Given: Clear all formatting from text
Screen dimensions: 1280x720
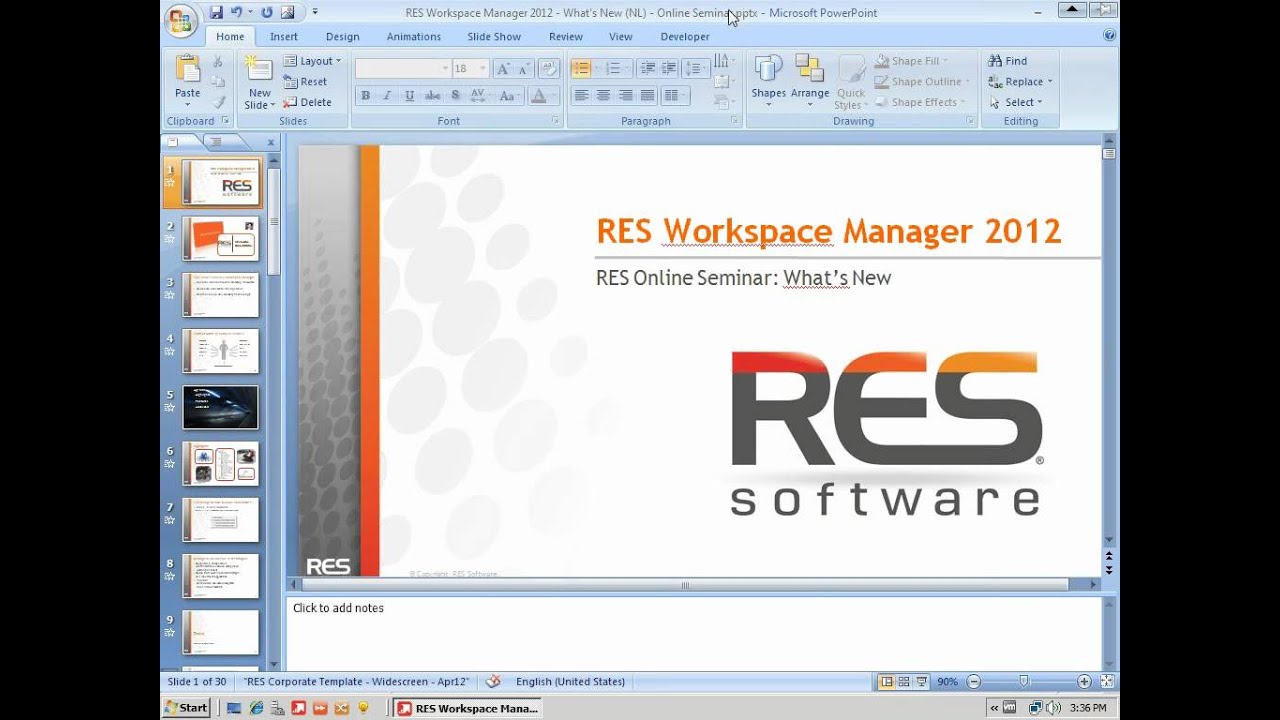Looking at the screenshot, I should [x=548, y=69].
